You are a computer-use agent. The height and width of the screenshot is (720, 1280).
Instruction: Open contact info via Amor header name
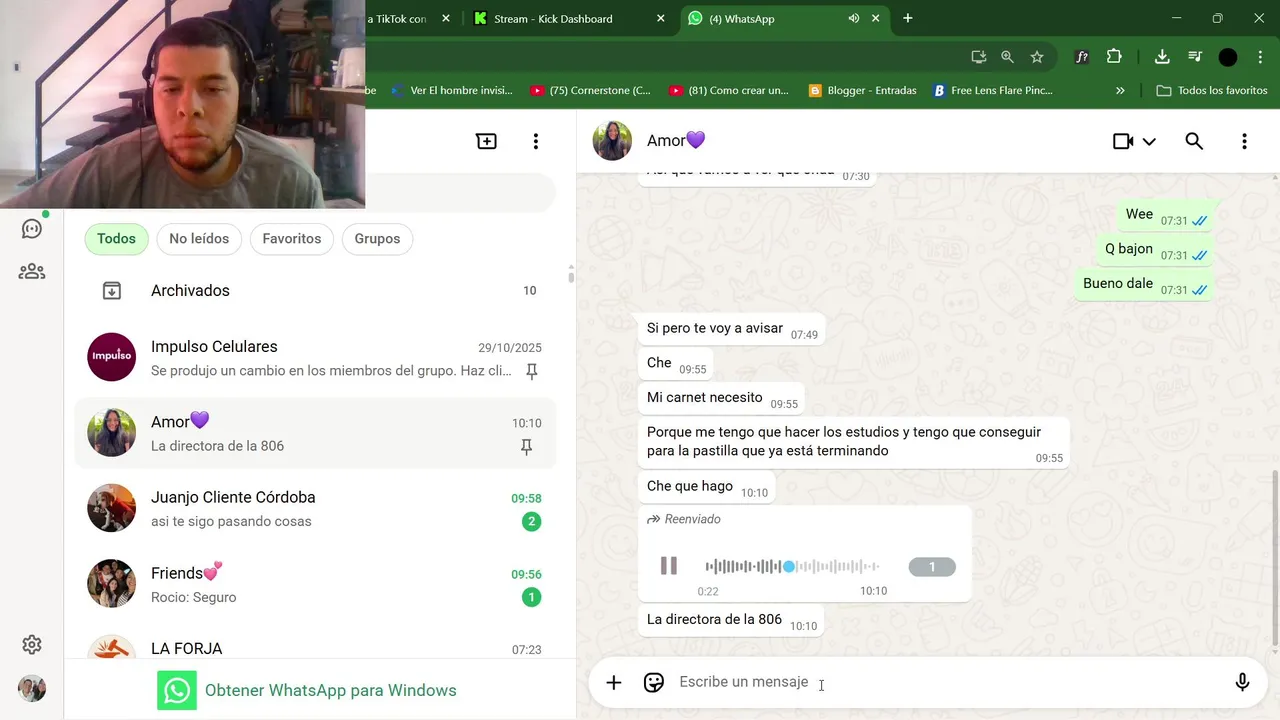(676, 141)
